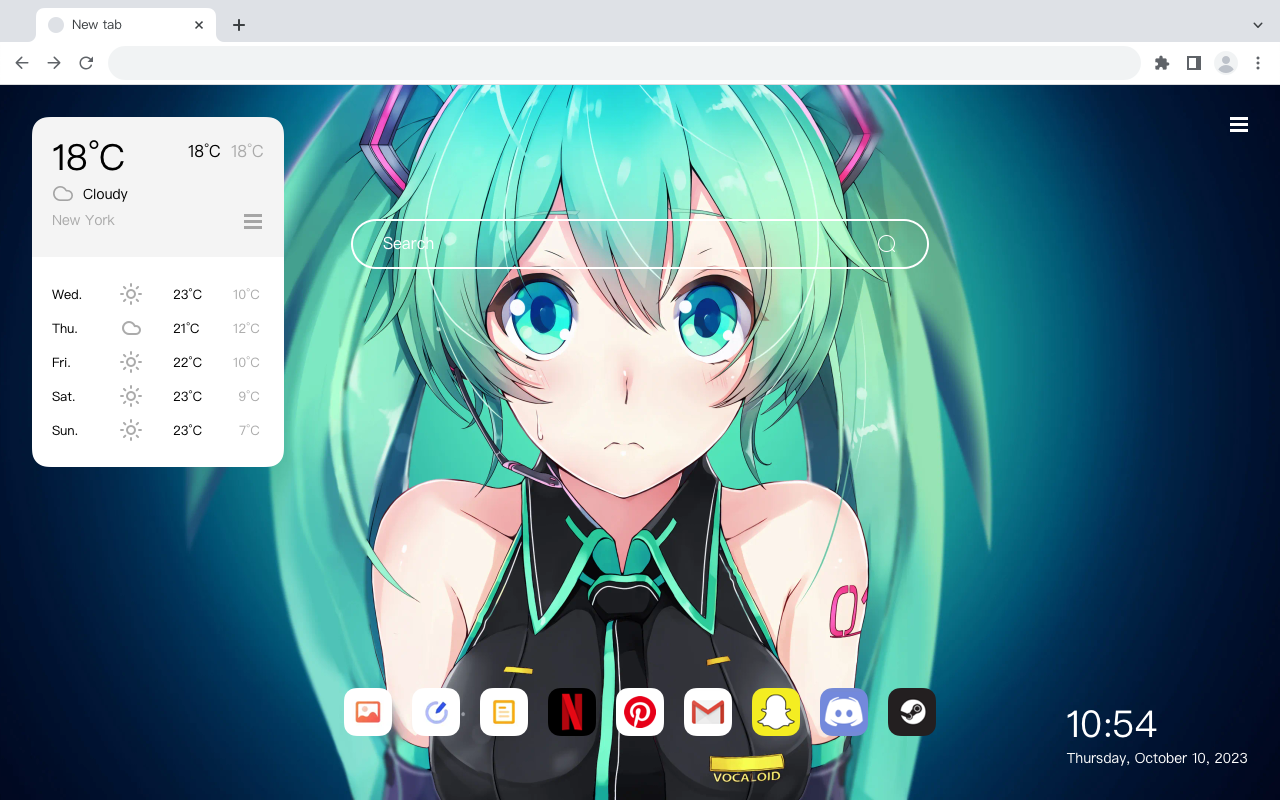Launch the Pinterest shortcut
The image size is (1280, 800).
tap(640, 712)
